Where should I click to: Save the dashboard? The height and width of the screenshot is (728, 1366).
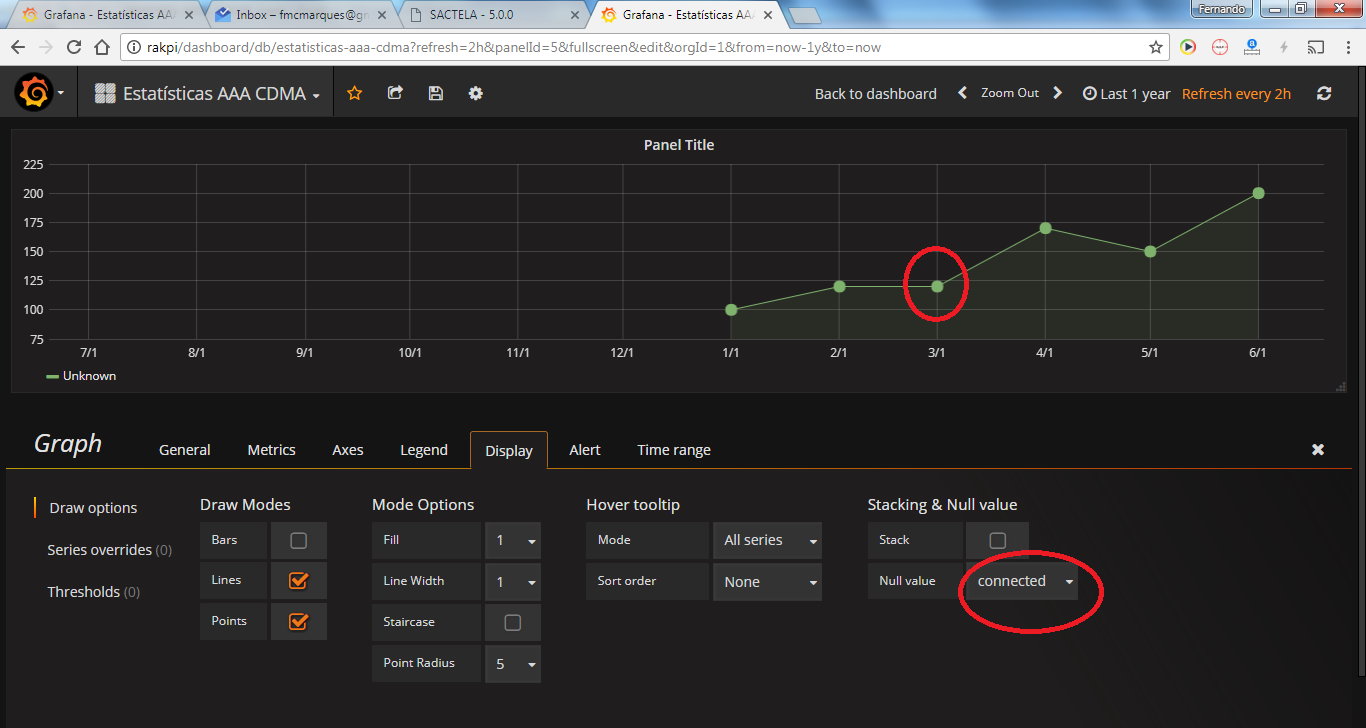tap(434, 92)
